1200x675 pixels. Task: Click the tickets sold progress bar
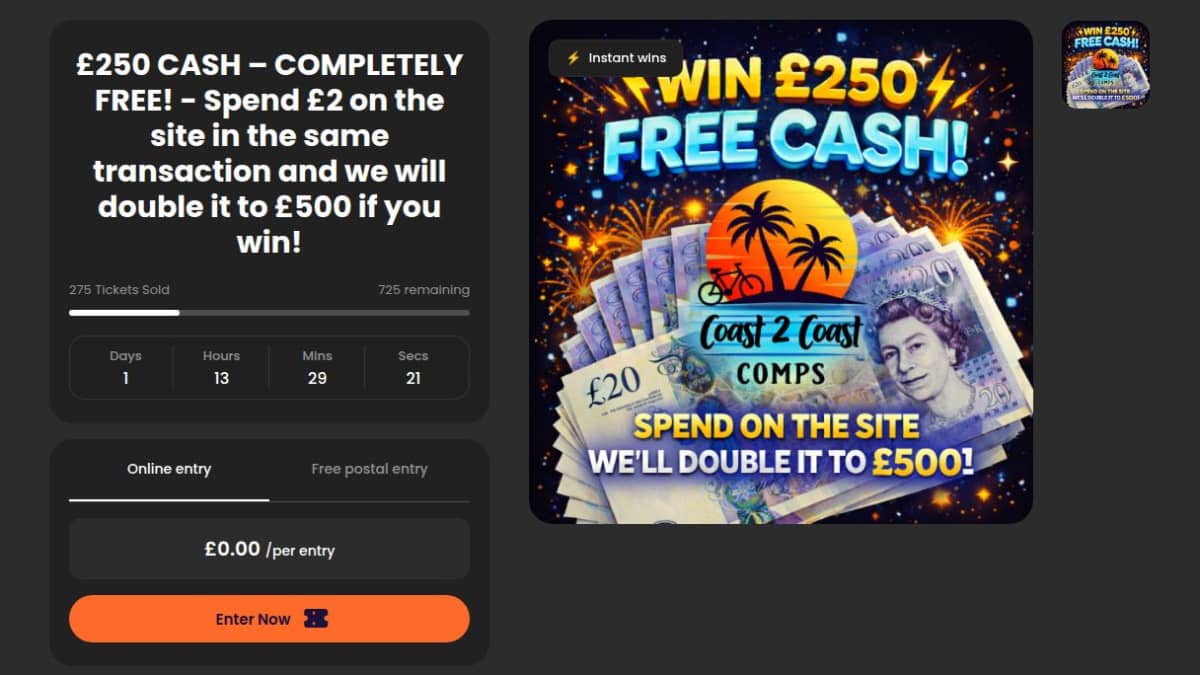pyautogui.click(x=269, y=313)
